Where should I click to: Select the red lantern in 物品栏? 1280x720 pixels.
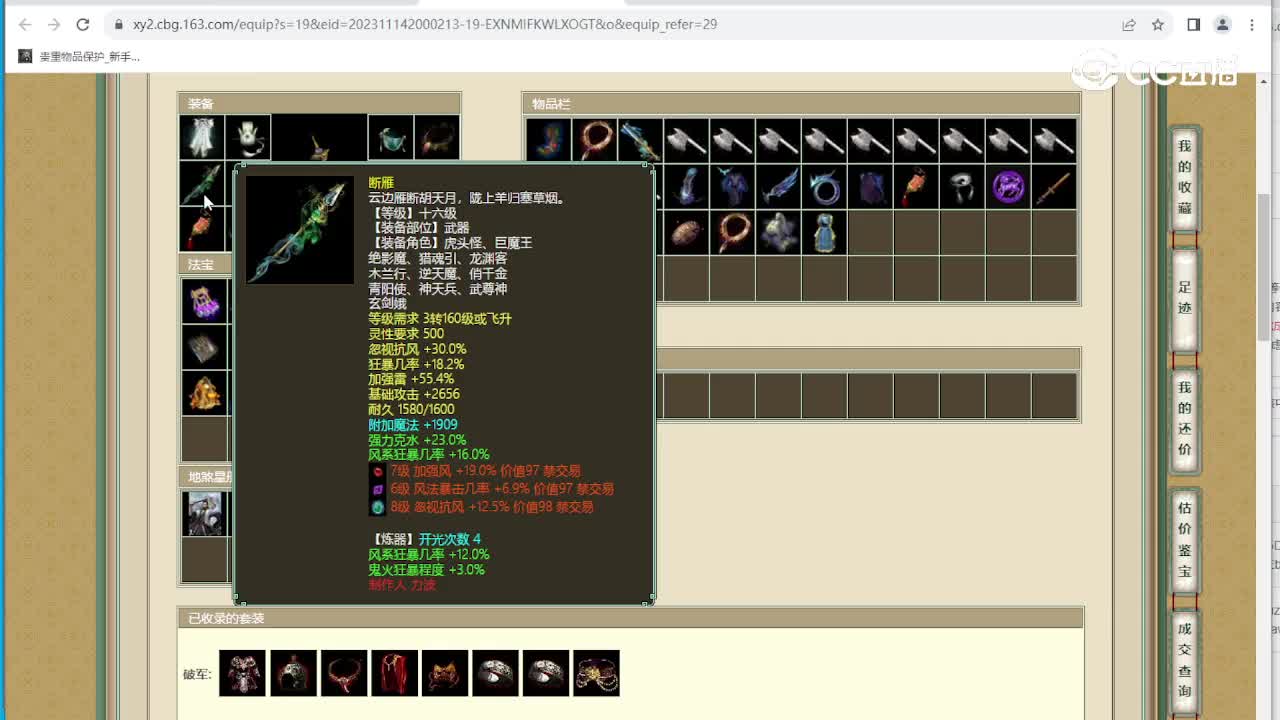click(x=916, y=186)
